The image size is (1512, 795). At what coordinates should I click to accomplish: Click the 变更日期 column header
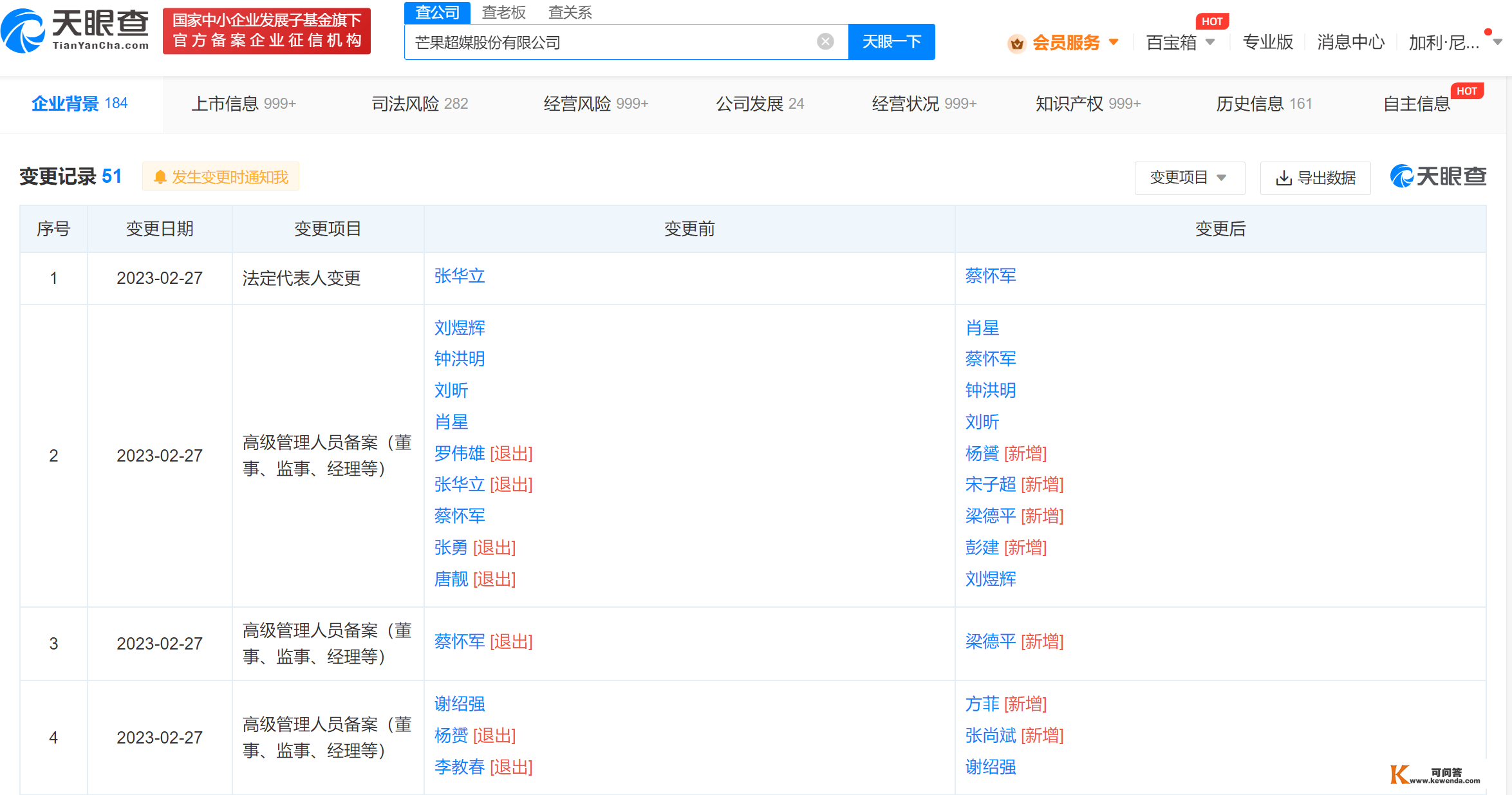pyautogui.click(x=160, y=229)
